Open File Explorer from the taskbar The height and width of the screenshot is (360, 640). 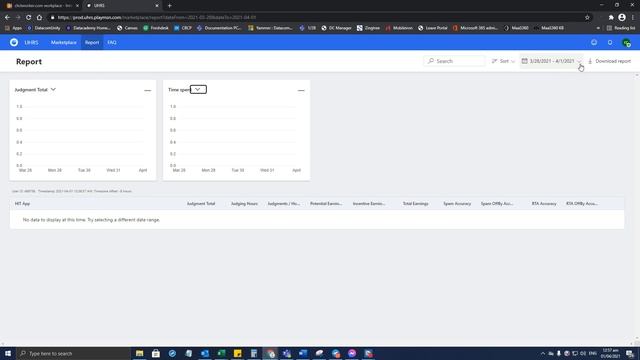point(139,353)
